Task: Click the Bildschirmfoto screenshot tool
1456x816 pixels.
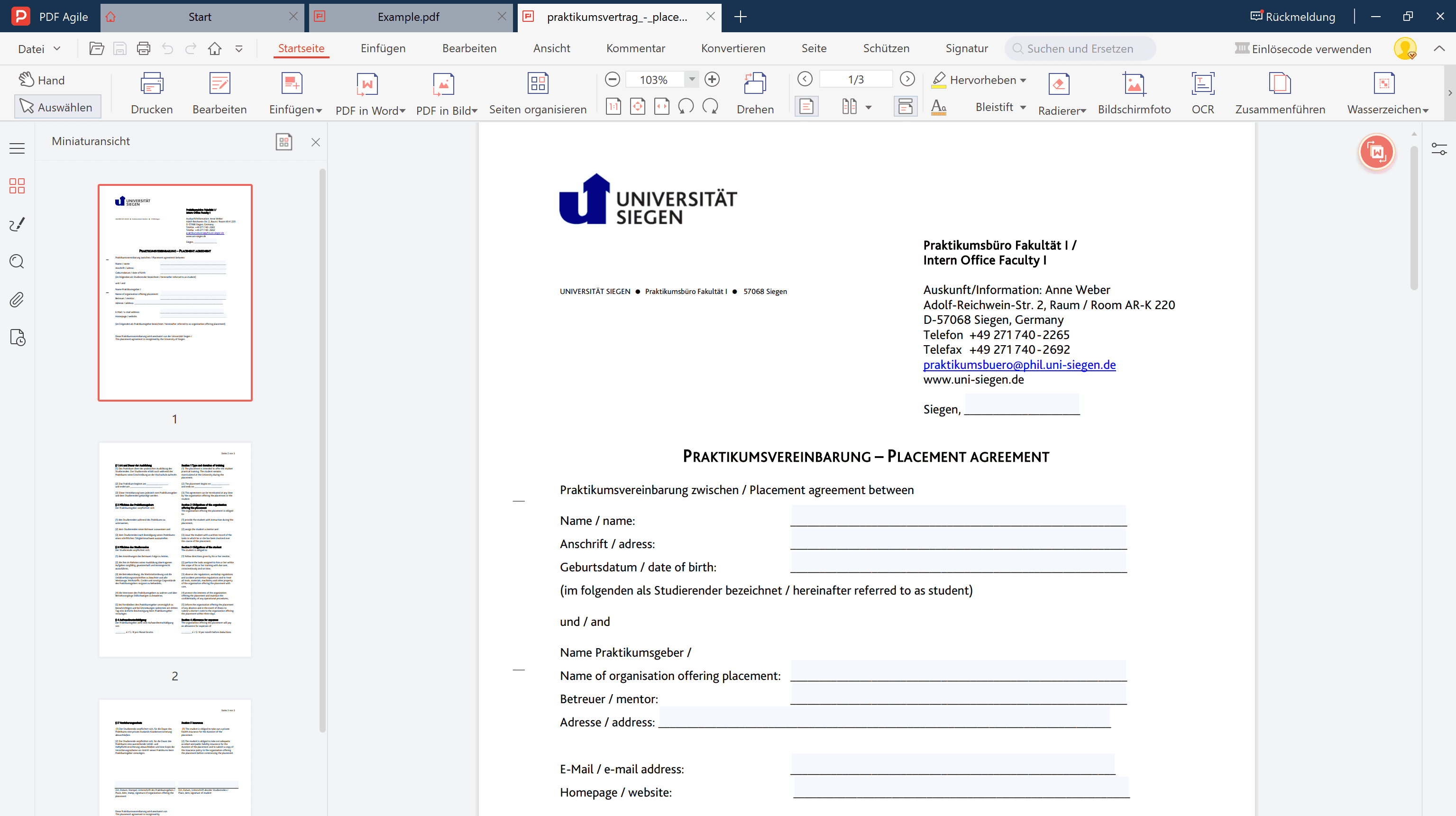Action: (1134, 93)
